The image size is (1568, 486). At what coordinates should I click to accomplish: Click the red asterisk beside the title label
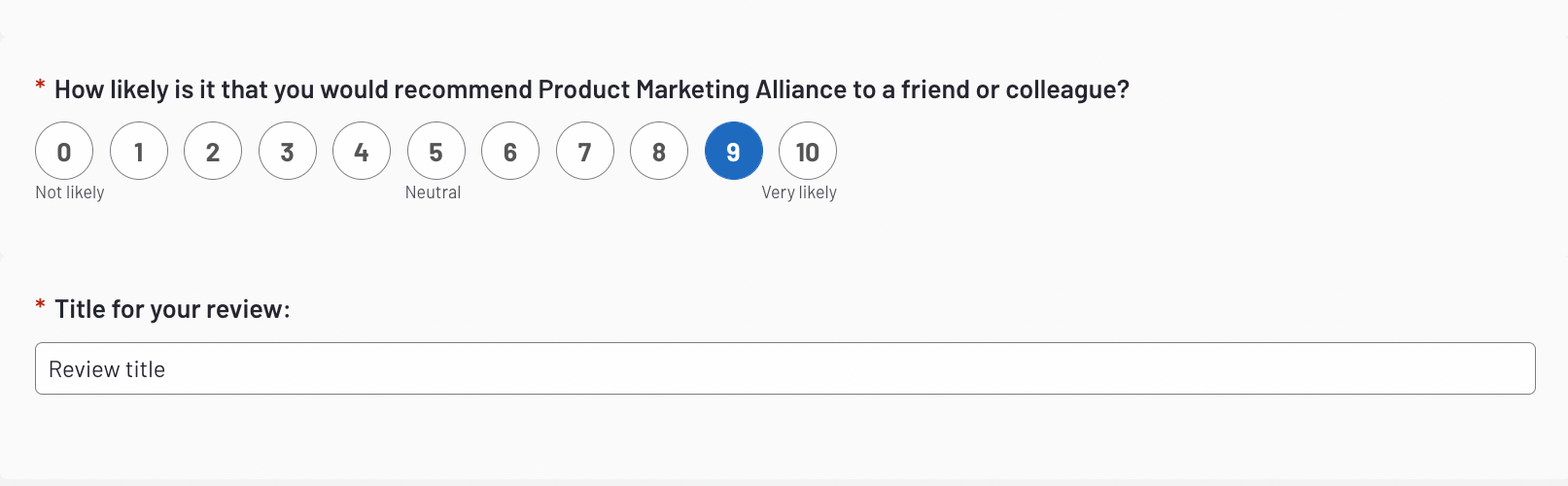pyautogui.click(x=40, y=306)
